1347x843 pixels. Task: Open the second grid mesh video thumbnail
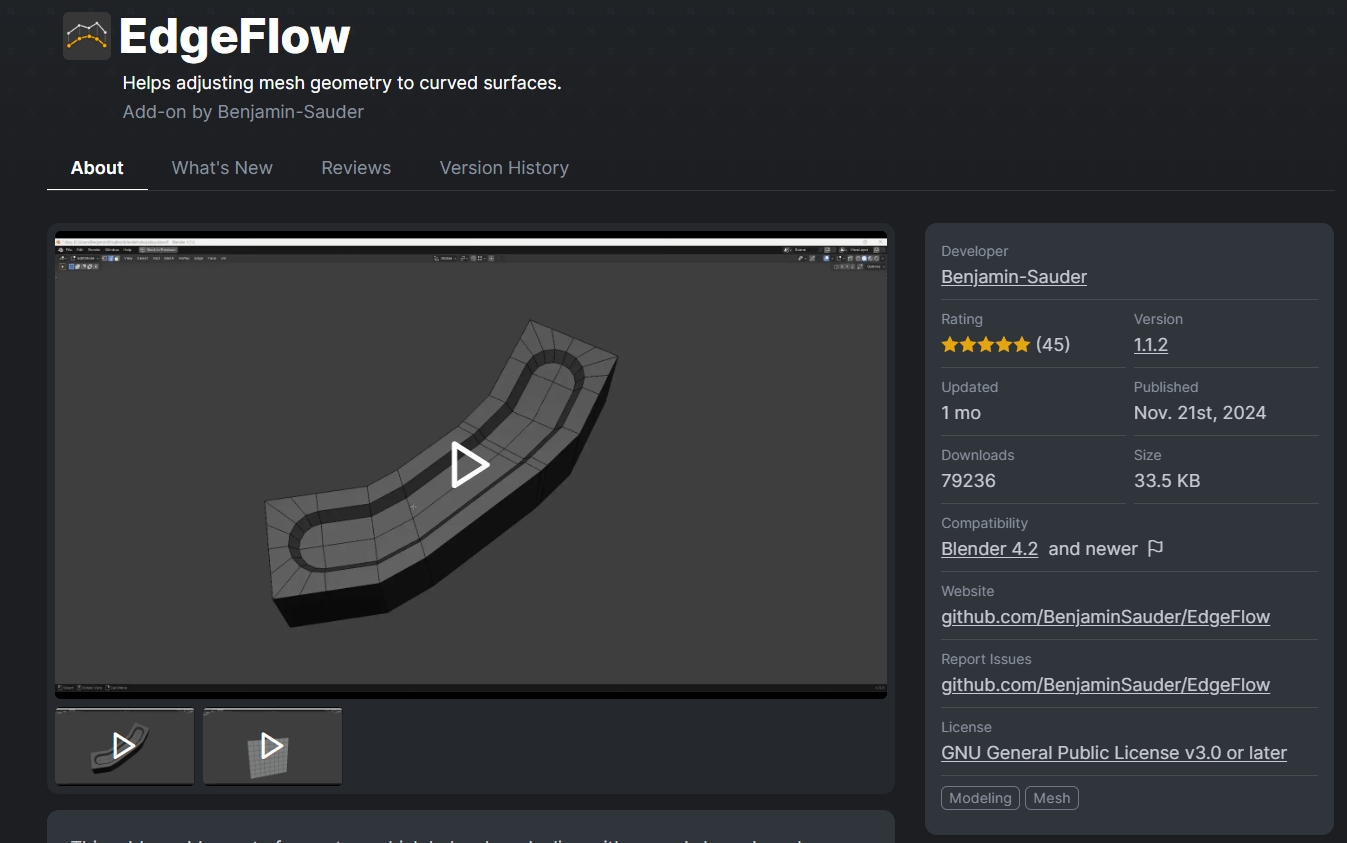pyautogui.click(x=272, y=746)
